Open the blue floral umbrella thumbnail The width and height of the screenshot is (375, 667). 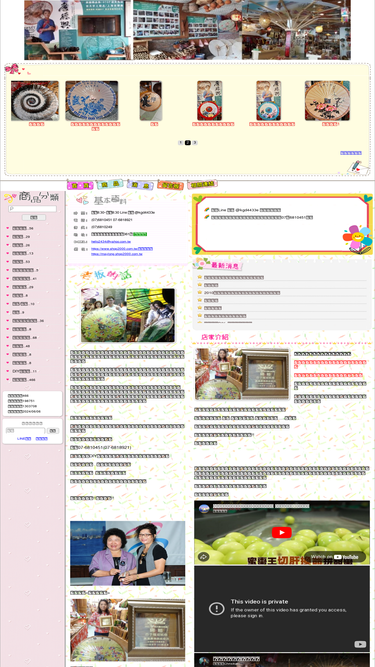(92, 101)
